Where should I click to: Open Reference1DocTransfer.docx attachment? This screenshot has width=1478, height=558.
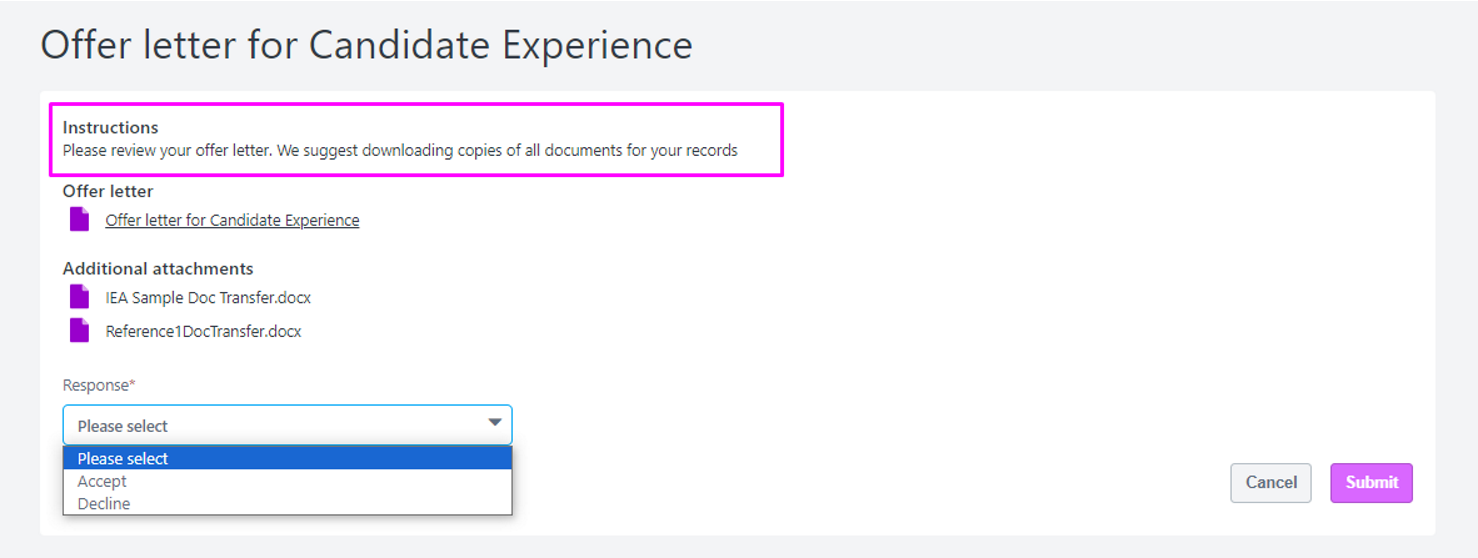click(x=203, y=331)
